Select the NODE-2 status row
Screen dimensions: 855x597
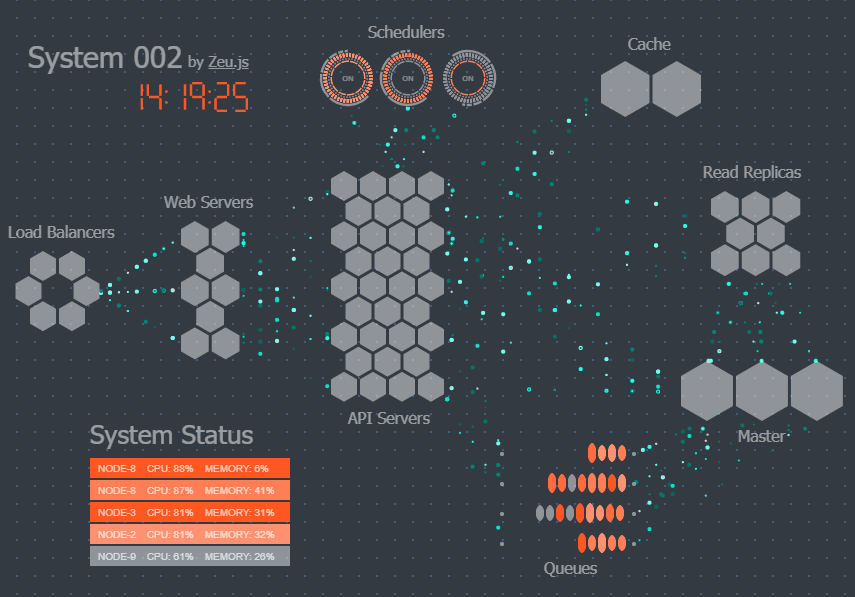point(190,534)
